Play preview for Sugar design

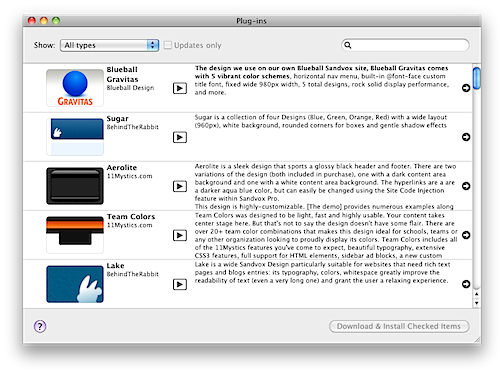pos(180,137)
